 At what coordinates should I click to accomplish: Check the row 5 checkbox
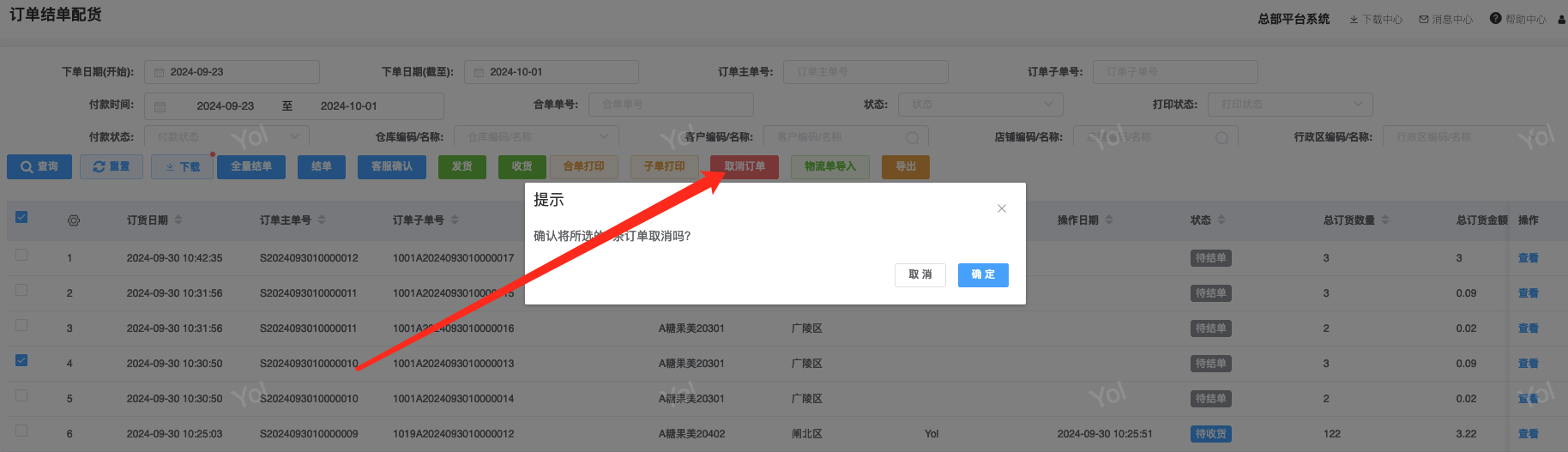[21, 395]
